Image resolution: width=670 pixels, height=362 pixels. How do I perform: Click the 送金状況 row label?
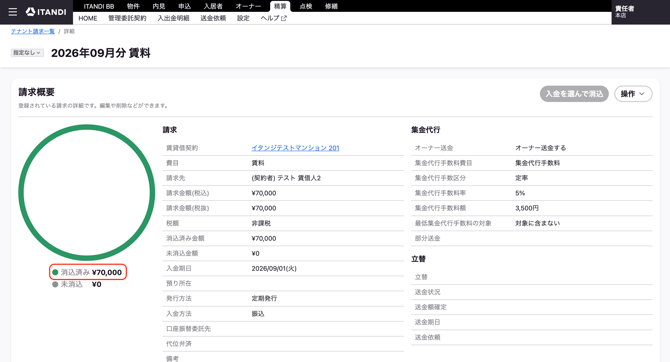pyautogui.click(x=427, y=292)
